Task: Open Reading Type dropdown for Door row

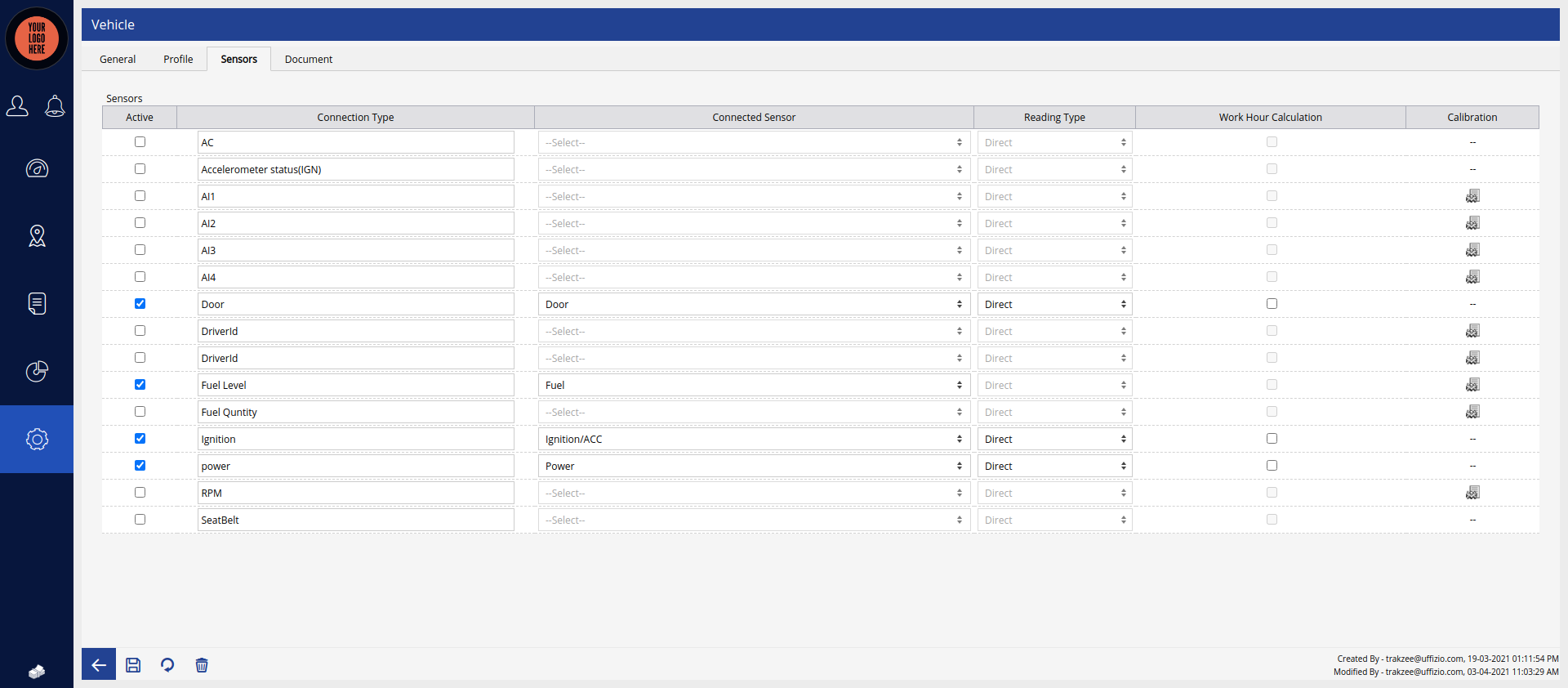Action: [1054, 304]
